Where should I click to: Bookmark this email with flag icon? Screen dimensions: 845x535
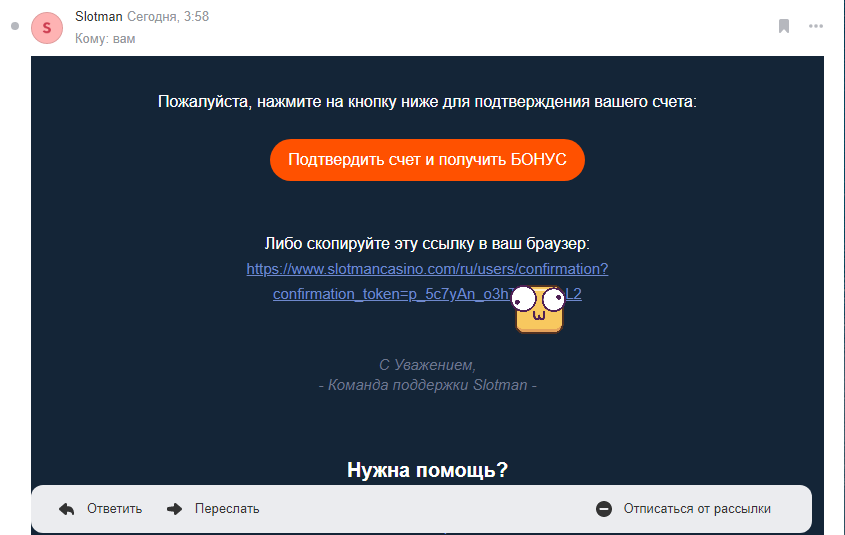784,26
